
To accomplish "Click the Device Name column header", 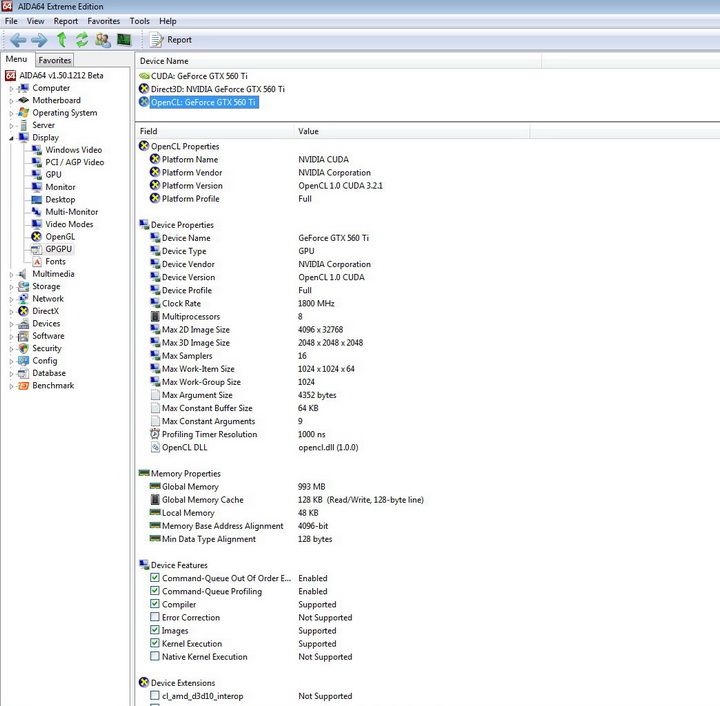I will pyautogui.click(x=338, y=61).
